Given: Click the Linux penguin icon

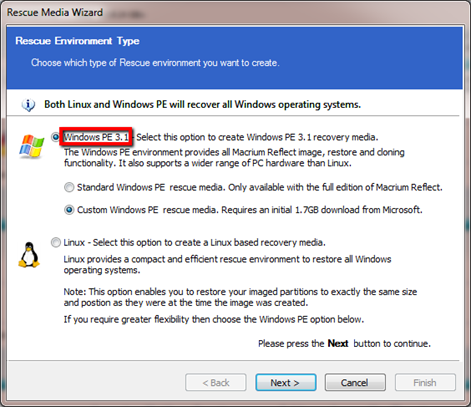Looking at the screenshot, I should 29,255.
